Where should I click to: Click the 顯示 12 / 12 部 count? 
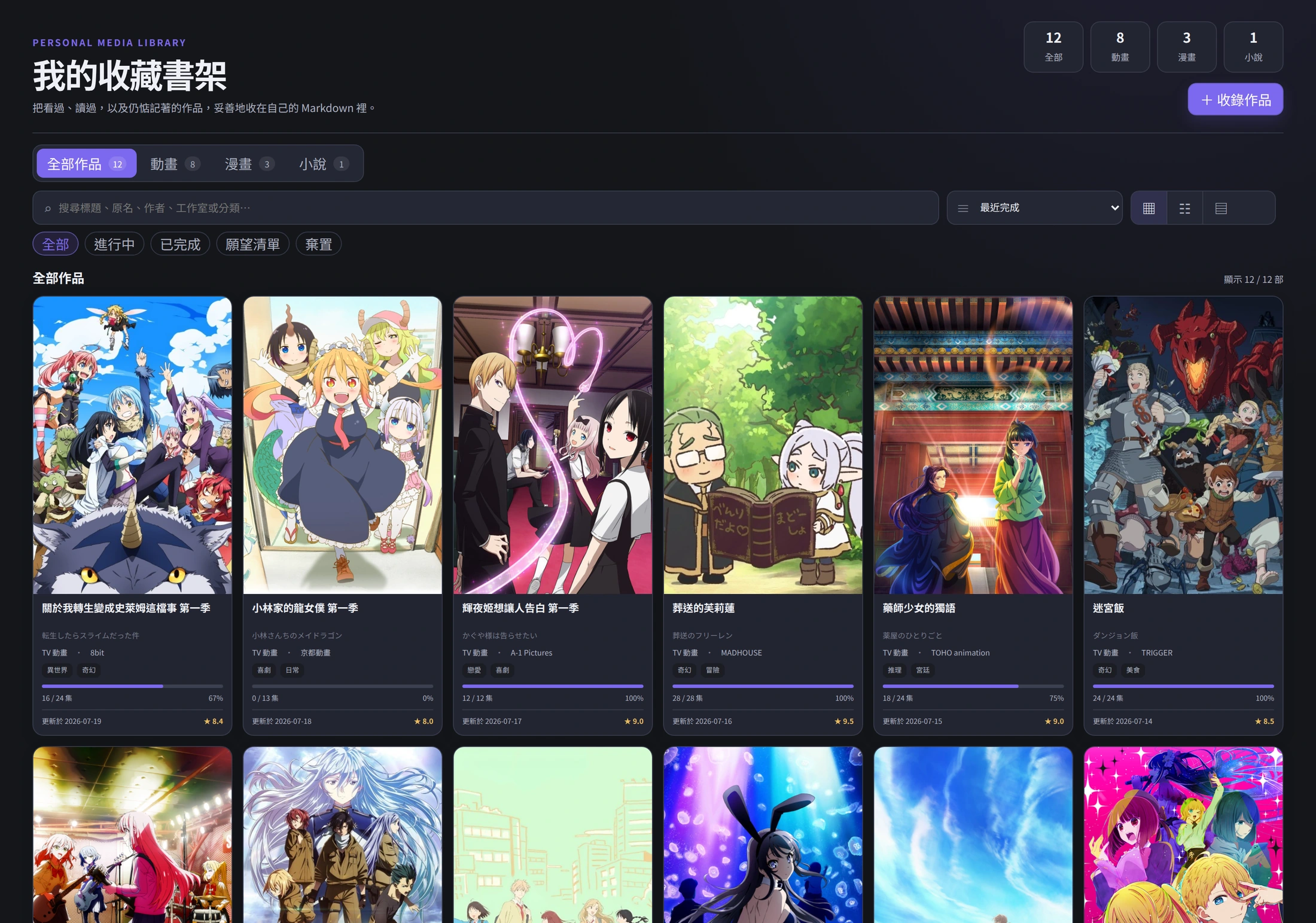coord(1253,279)
